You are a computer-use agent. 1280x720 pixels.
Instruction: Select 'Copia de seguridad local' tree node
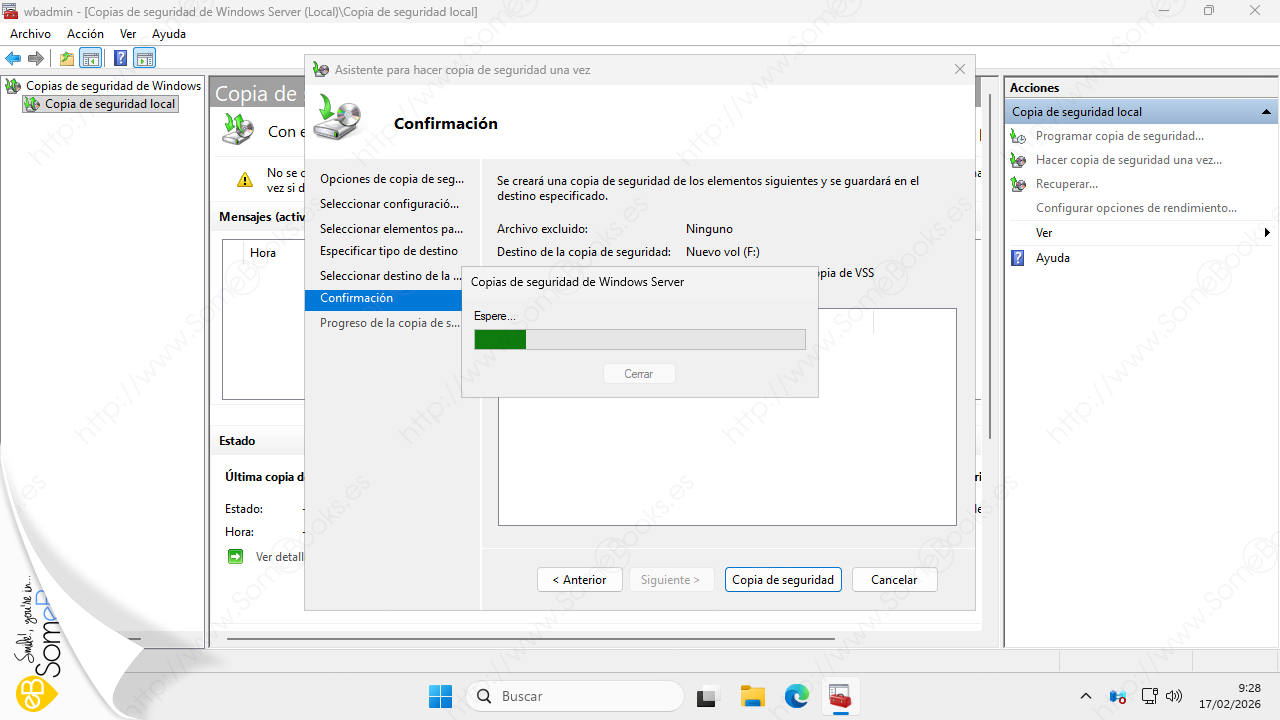[x=110, y=104]
